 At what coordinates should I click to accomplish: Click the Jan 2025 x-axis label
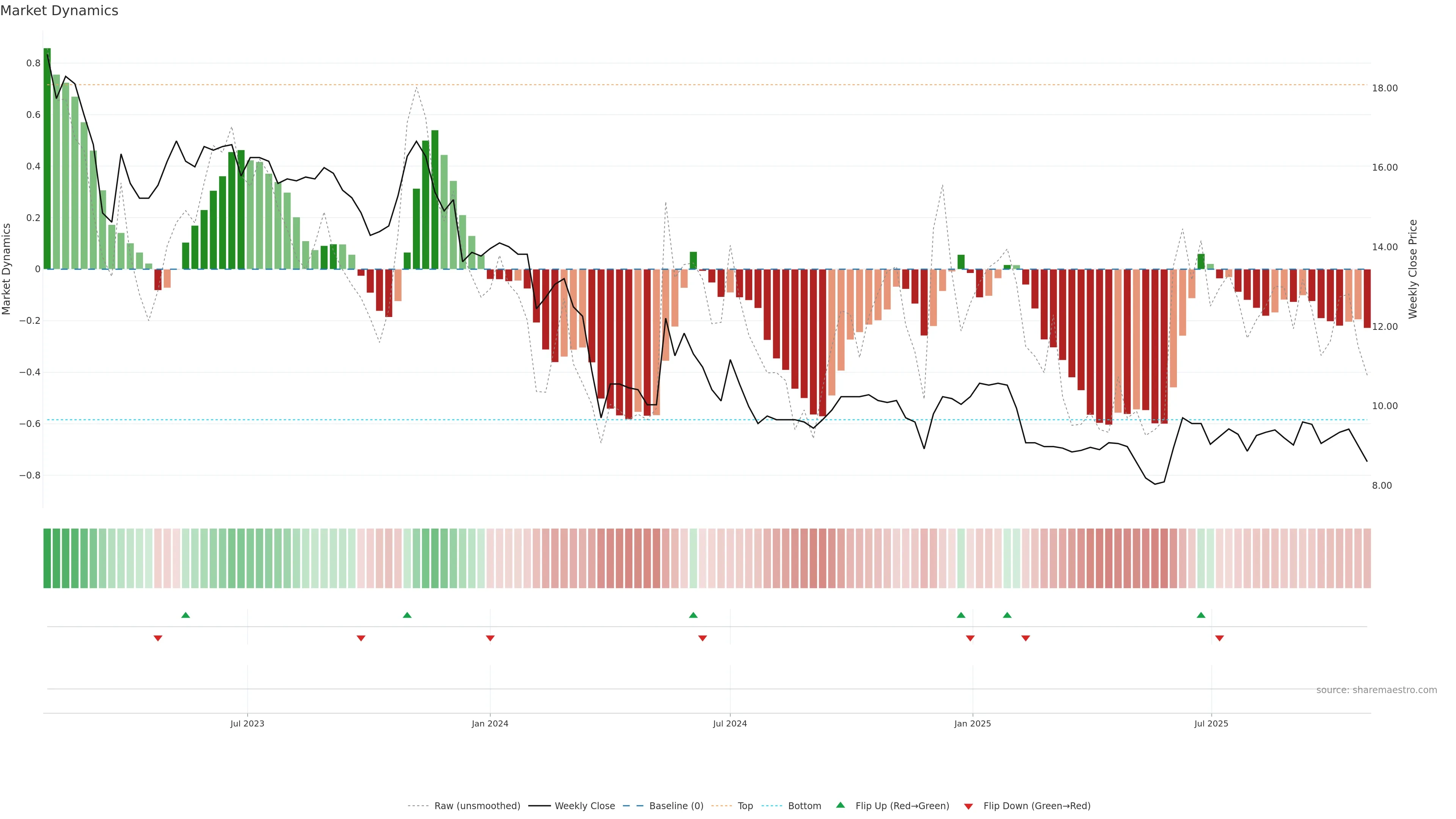pos(972,723)
